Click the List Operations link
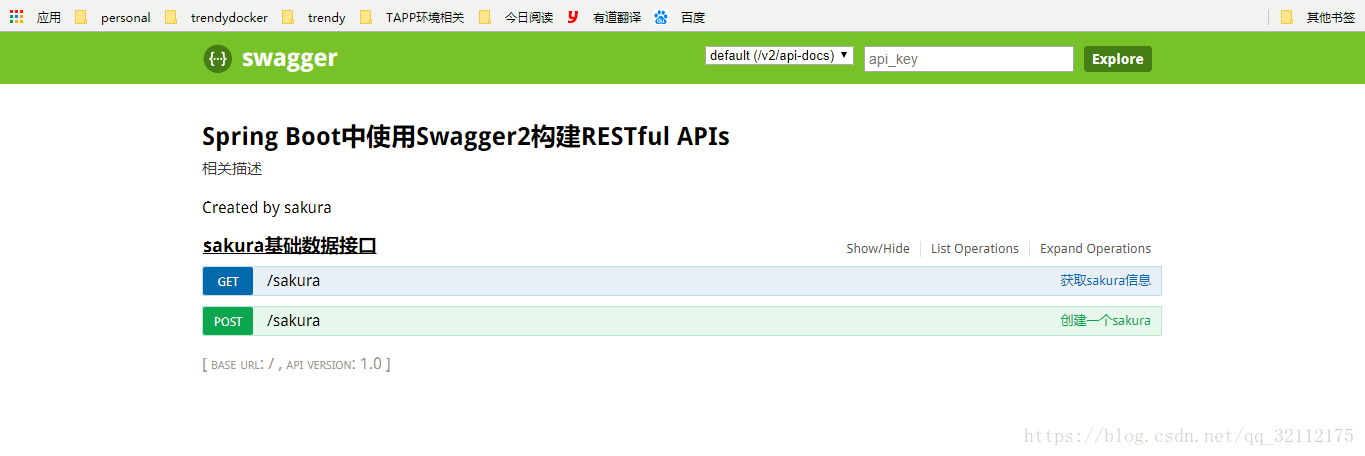The width and height of the screenshot is (1365, 456). click(974, 249)
